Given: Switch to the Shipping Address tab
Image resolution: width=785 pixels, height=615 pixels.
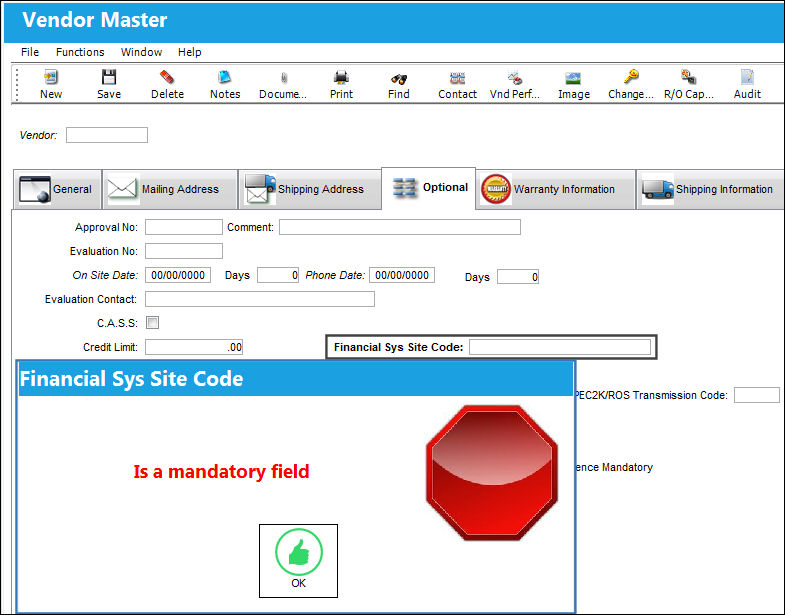Looking at the screenshot, I should pyautogui.click(x=309, y=189).
